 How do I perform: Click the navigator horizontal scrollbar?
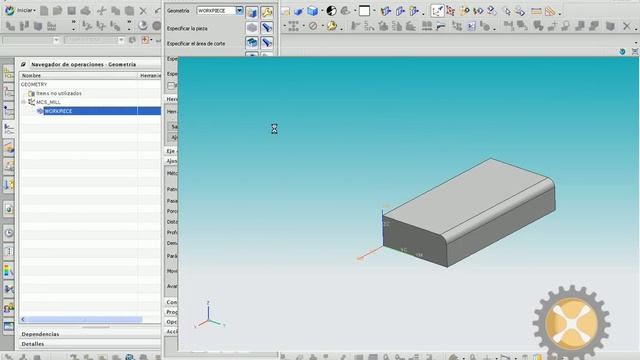click(85, 319)
